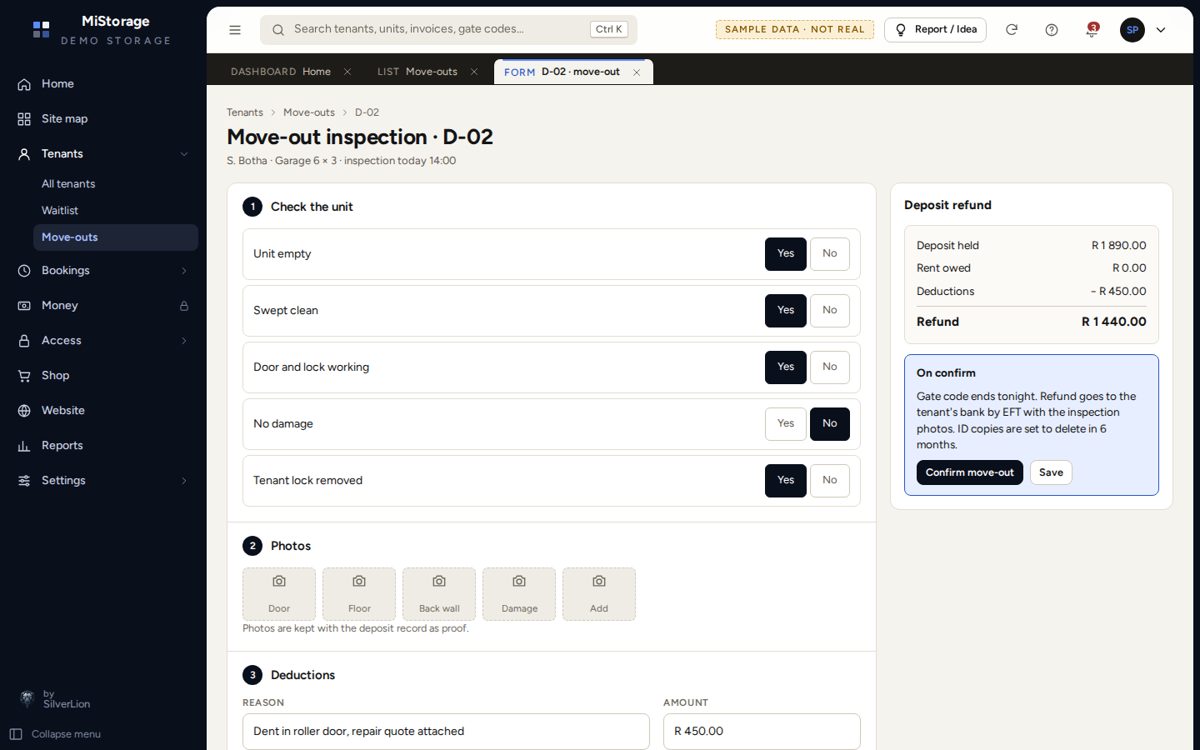Click the Save button
This screenshot has height=750, width=1200.
pos(1051,473)
